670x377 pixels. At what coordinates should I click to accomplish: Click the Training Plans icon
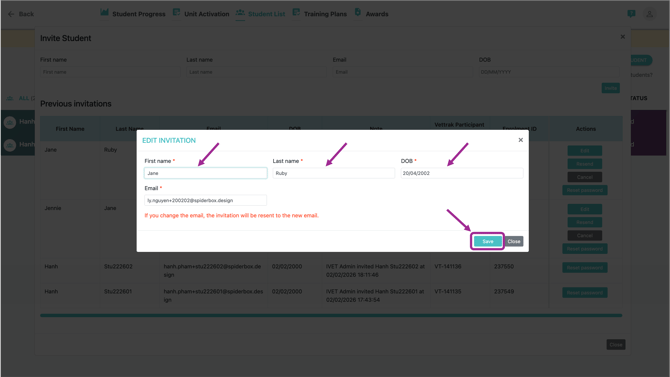(x=296, y=12)
